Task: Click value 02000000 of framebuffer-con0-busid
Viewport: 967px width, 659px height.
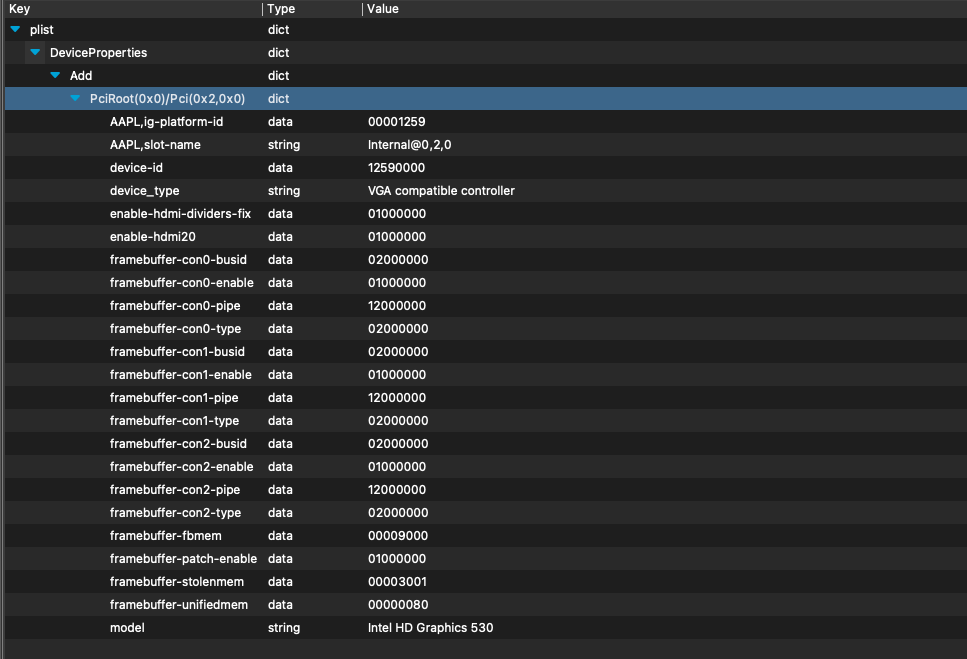Action: click(398, 260)
